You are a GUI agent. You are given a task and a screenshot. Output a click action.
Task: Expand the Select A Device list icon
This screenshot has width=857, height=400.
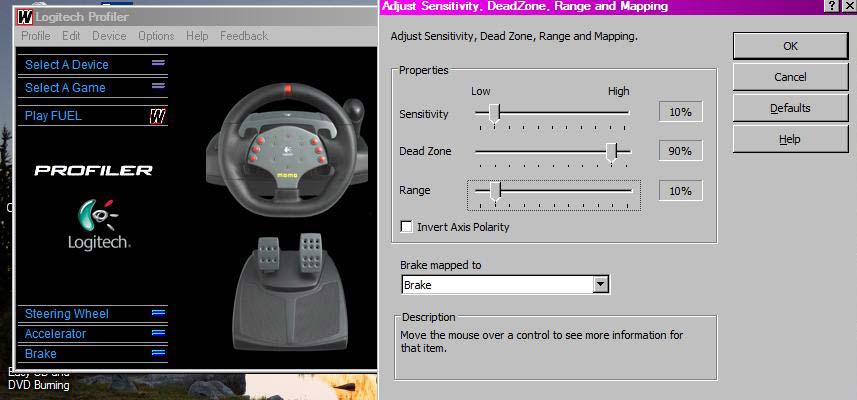coord(159,63)
